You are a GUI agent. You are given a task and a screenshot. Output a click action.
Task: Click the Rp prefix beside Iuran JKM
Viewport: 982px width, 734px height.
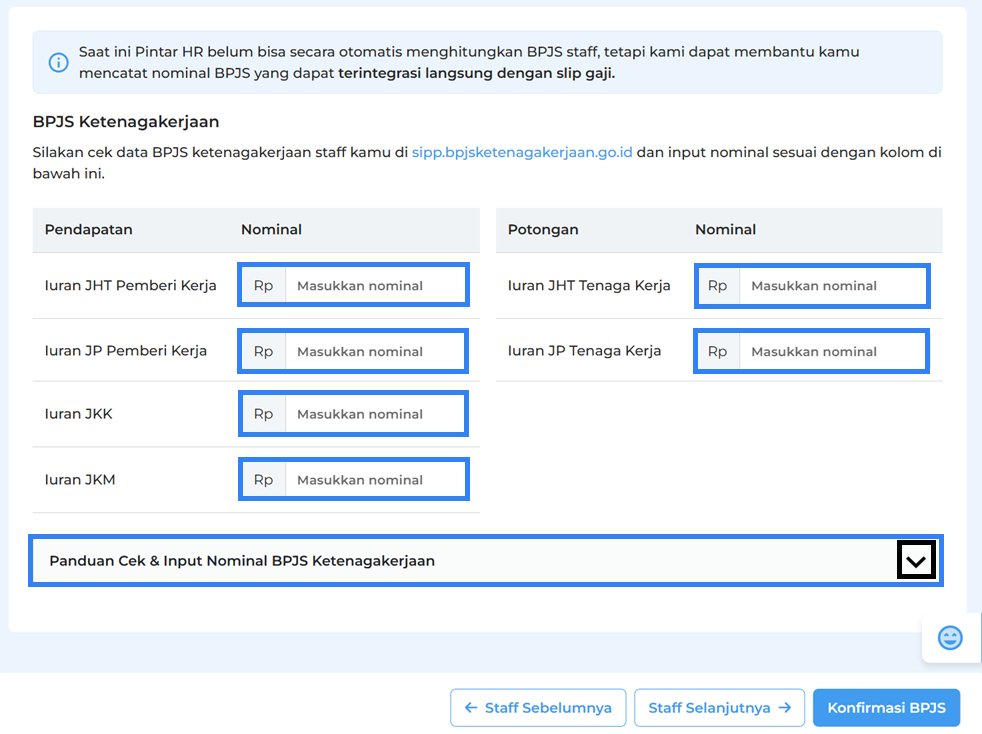click(x=263, y=480)
